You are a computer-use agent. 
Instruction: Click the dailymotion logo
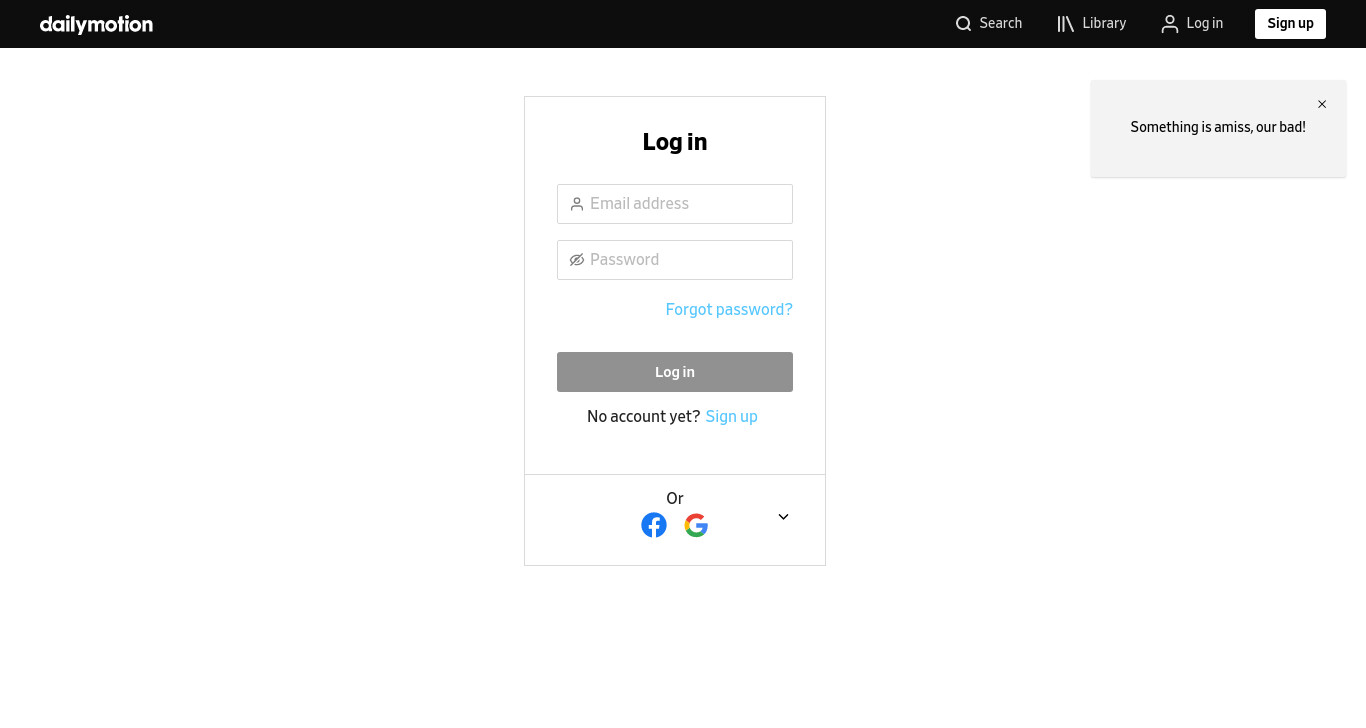96,24
